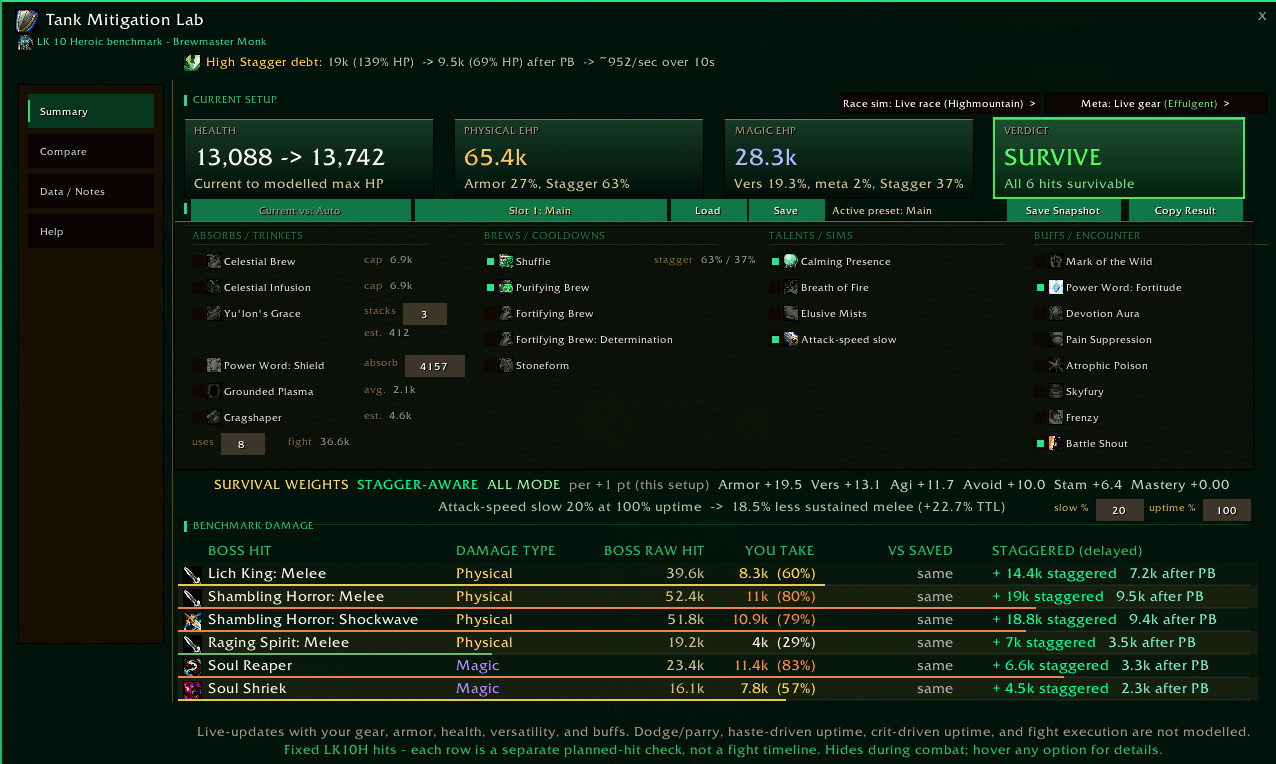Click the SURVIVE verdict panel
The image size is (1276, 764).
pyautogui.click(x=1119, y=158)
